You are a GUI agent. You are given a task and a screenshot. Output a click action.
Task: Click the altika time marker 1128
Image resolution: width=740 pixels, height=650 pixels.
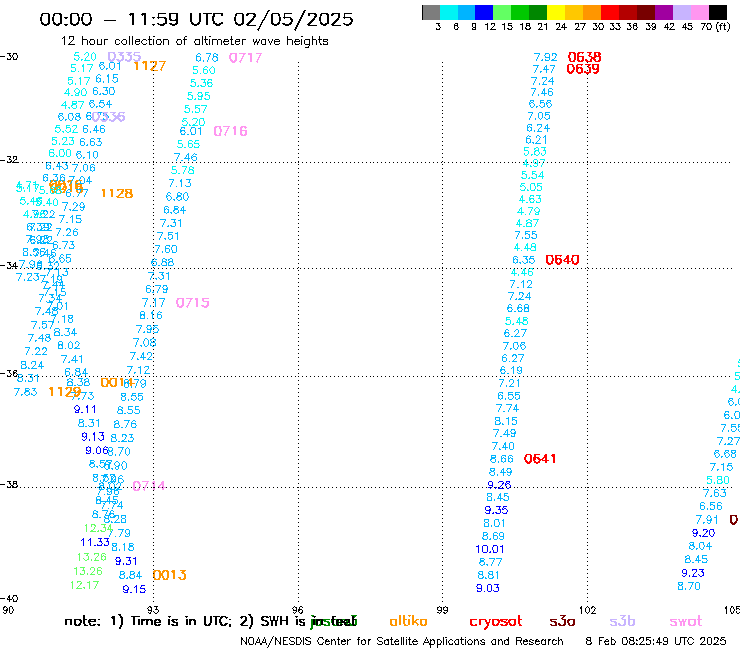pos(117,194)
